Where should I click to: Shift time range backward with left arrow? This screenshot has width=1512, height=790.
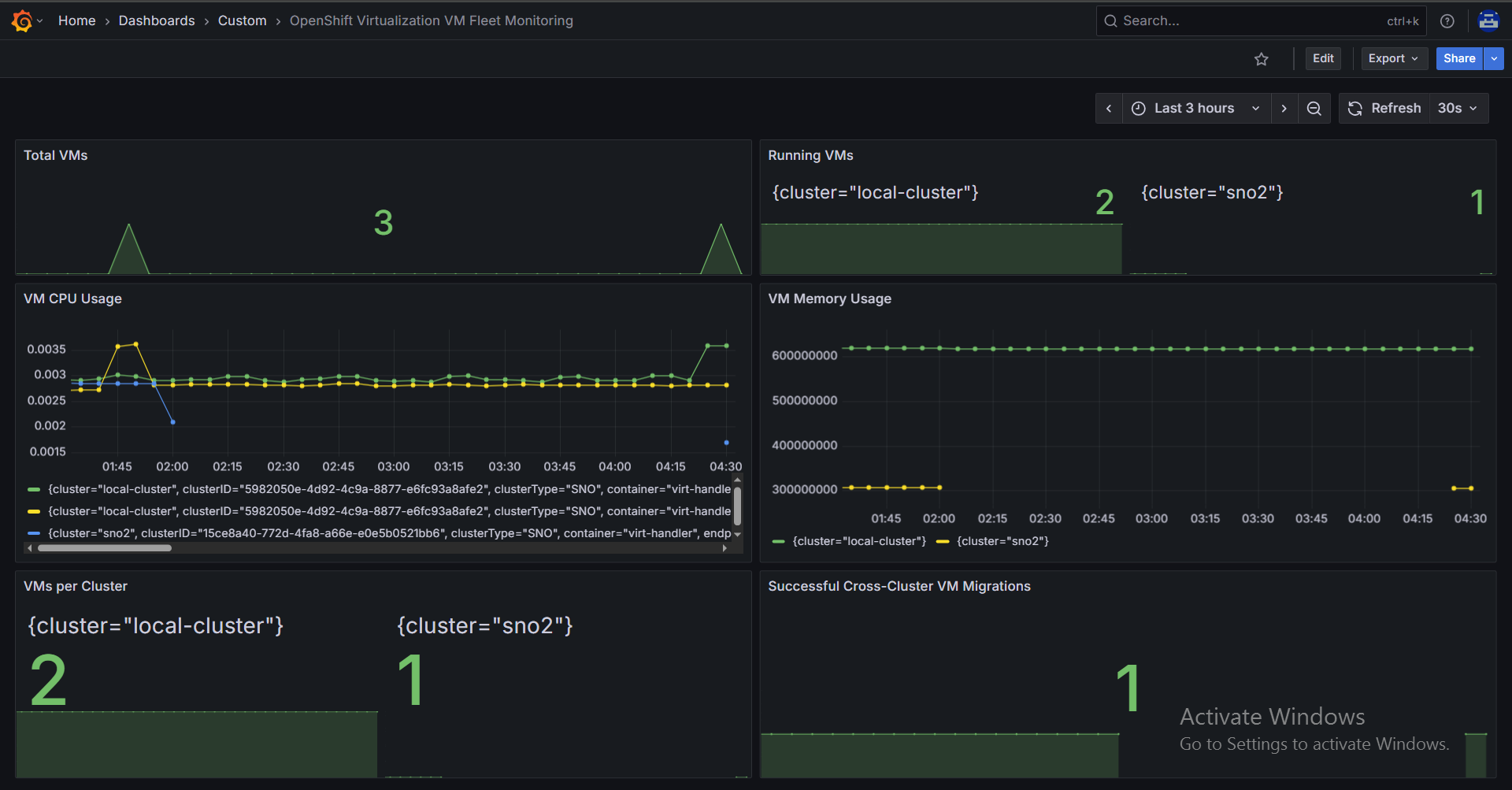coord(1109,109)
